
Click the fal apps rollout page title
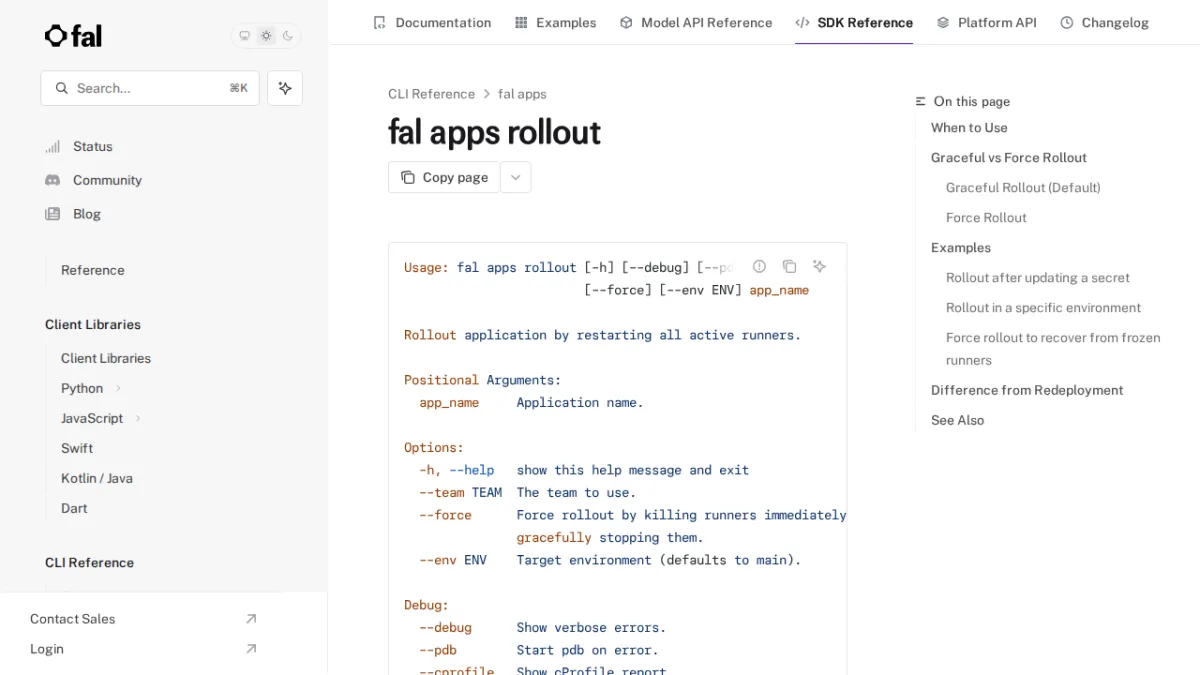click(x=494, y=132)
